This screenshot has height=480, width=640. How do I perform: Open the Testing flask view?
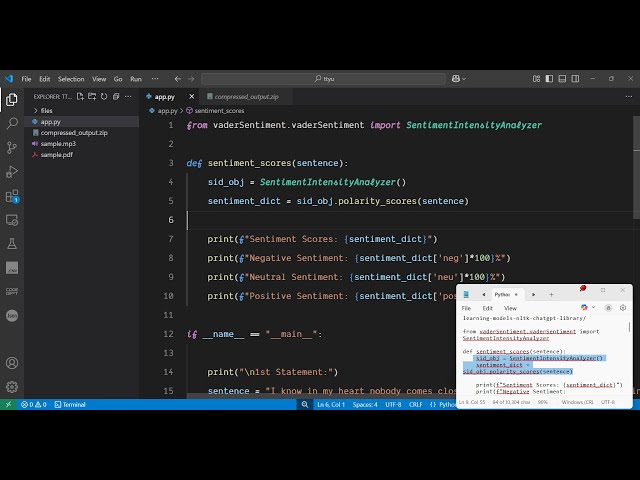point(12,244)
